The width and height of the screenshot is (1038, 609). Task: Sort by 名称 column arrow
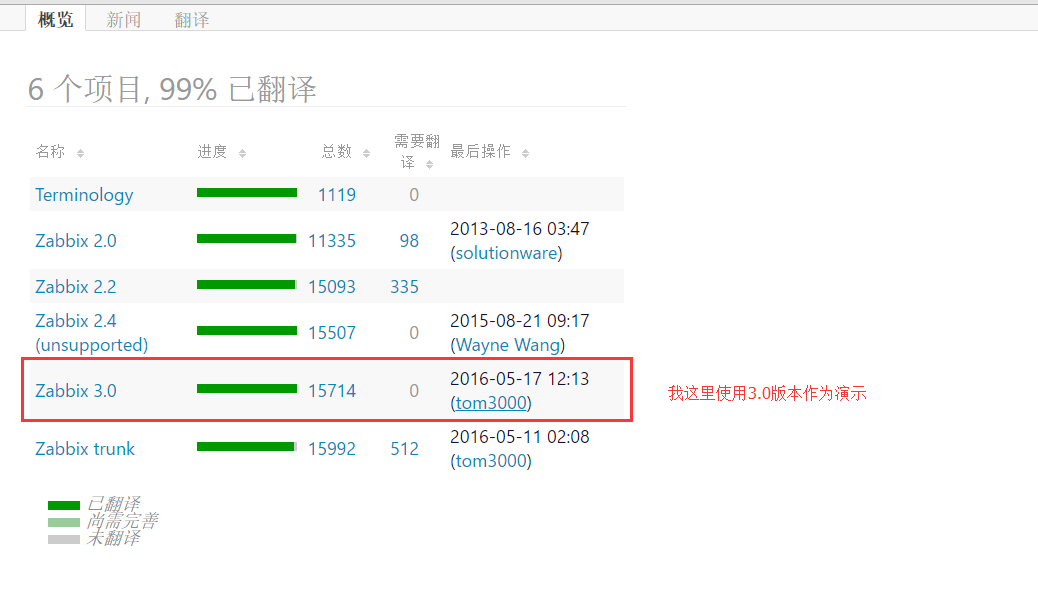click(x=80, y=154)
